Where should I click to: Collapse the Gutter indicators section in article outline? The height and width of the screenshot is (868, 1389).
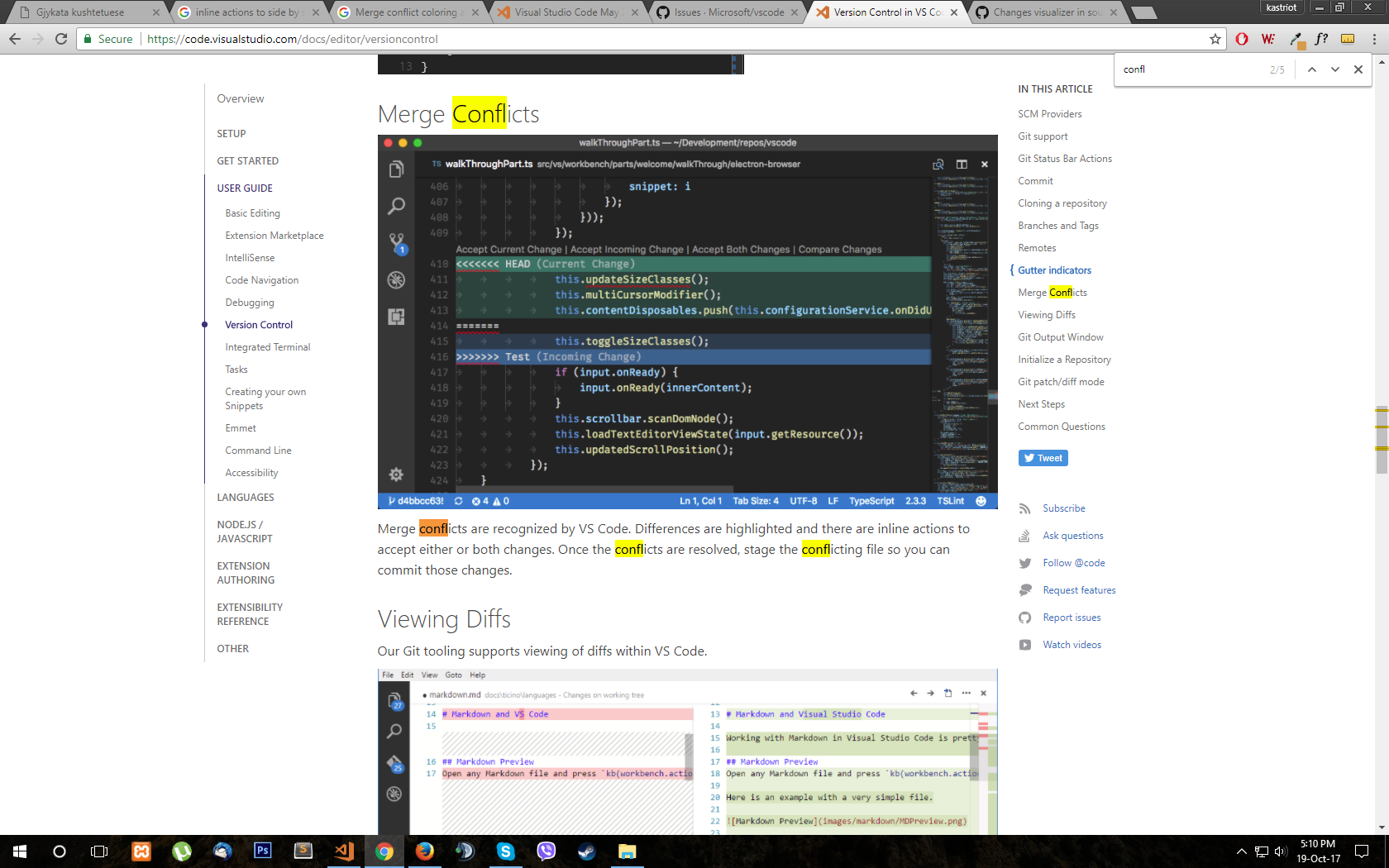[1011, 269]
